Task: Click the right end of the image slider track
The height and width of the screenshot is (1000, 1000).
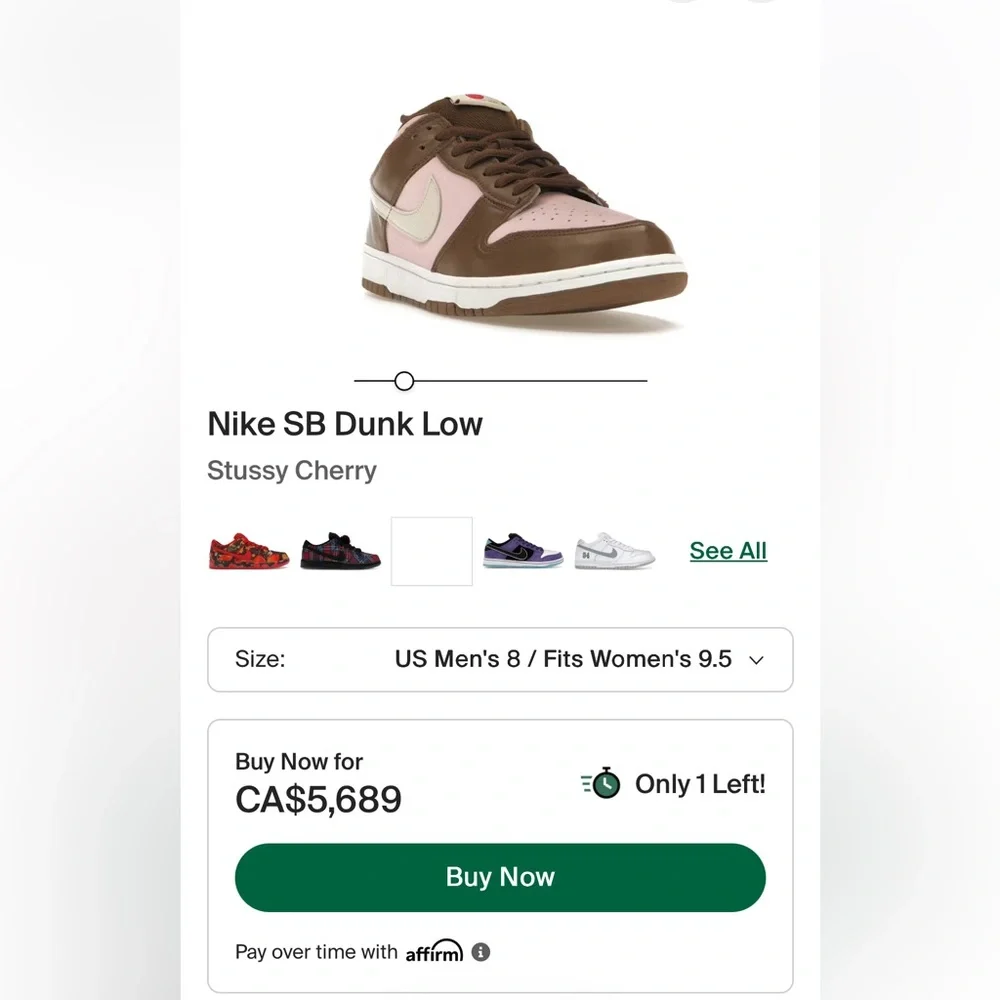Action: (x=643, y=381)
